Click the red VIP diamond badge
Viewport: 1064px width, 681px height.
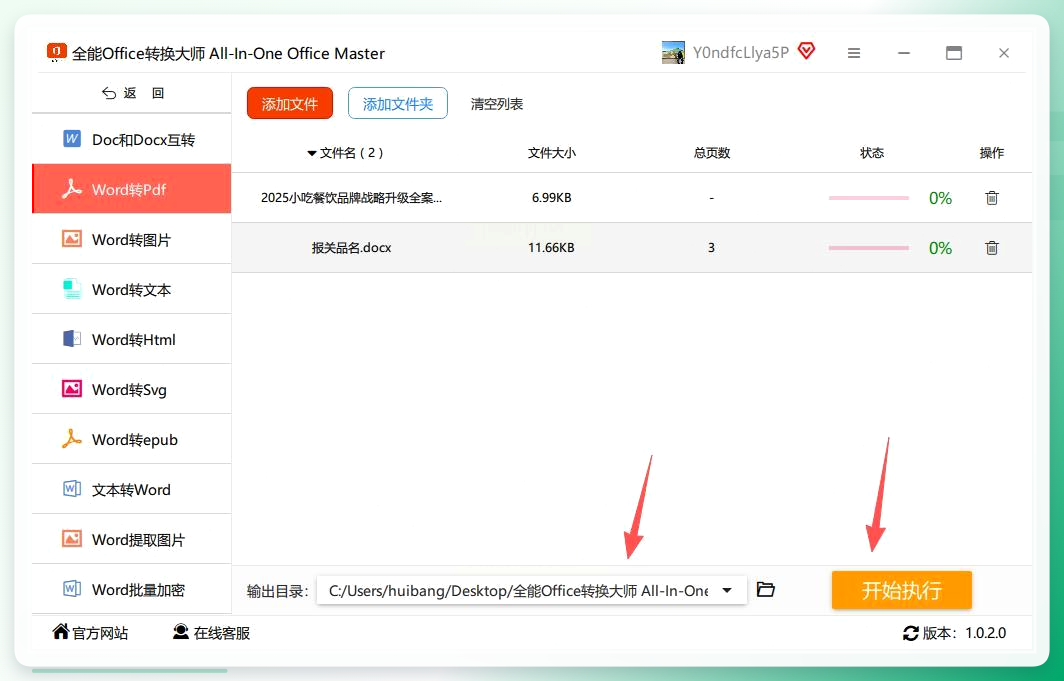coord(806,51)
